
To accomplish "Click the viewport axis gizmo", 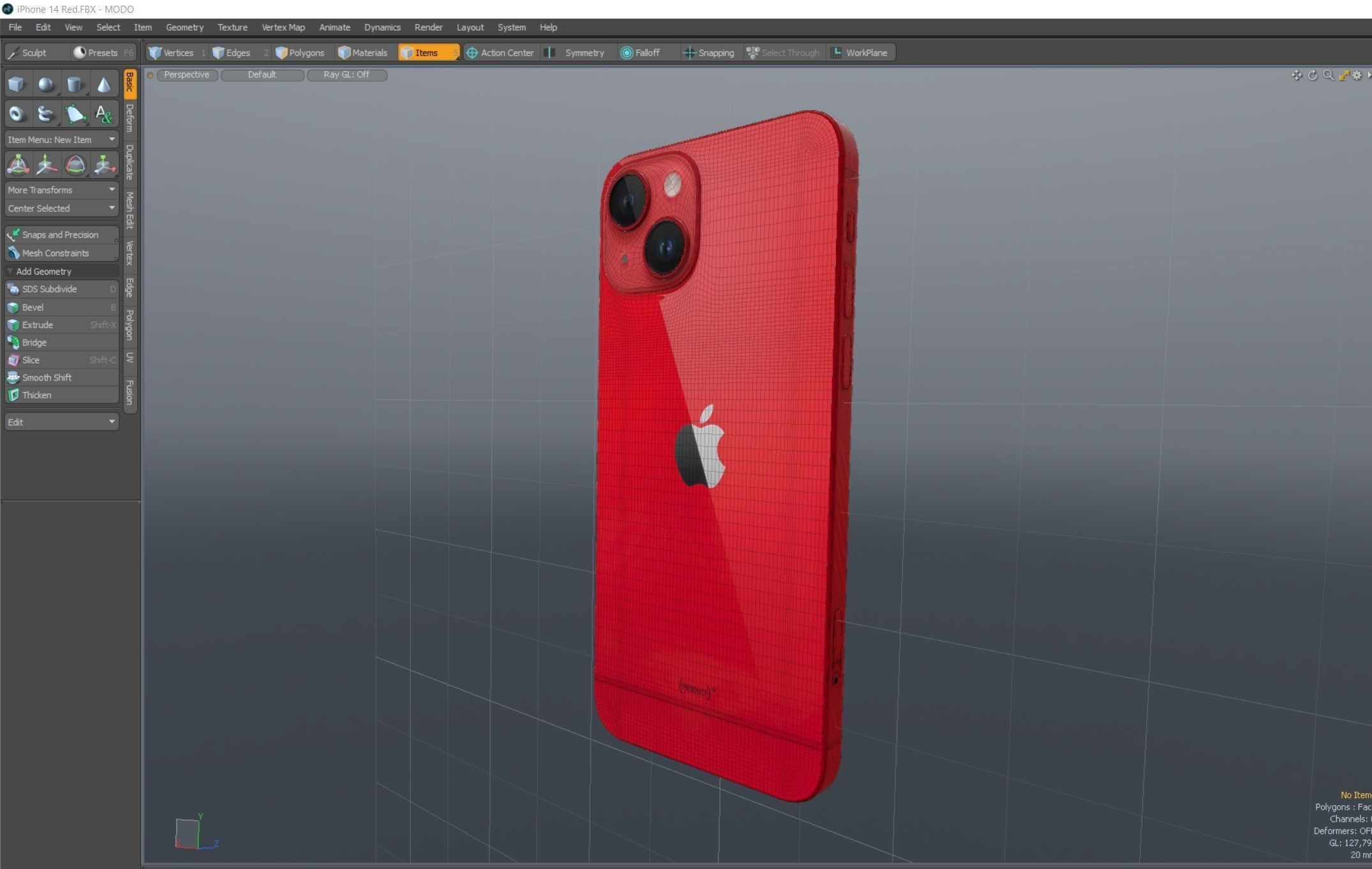I will tap(197, 833).
